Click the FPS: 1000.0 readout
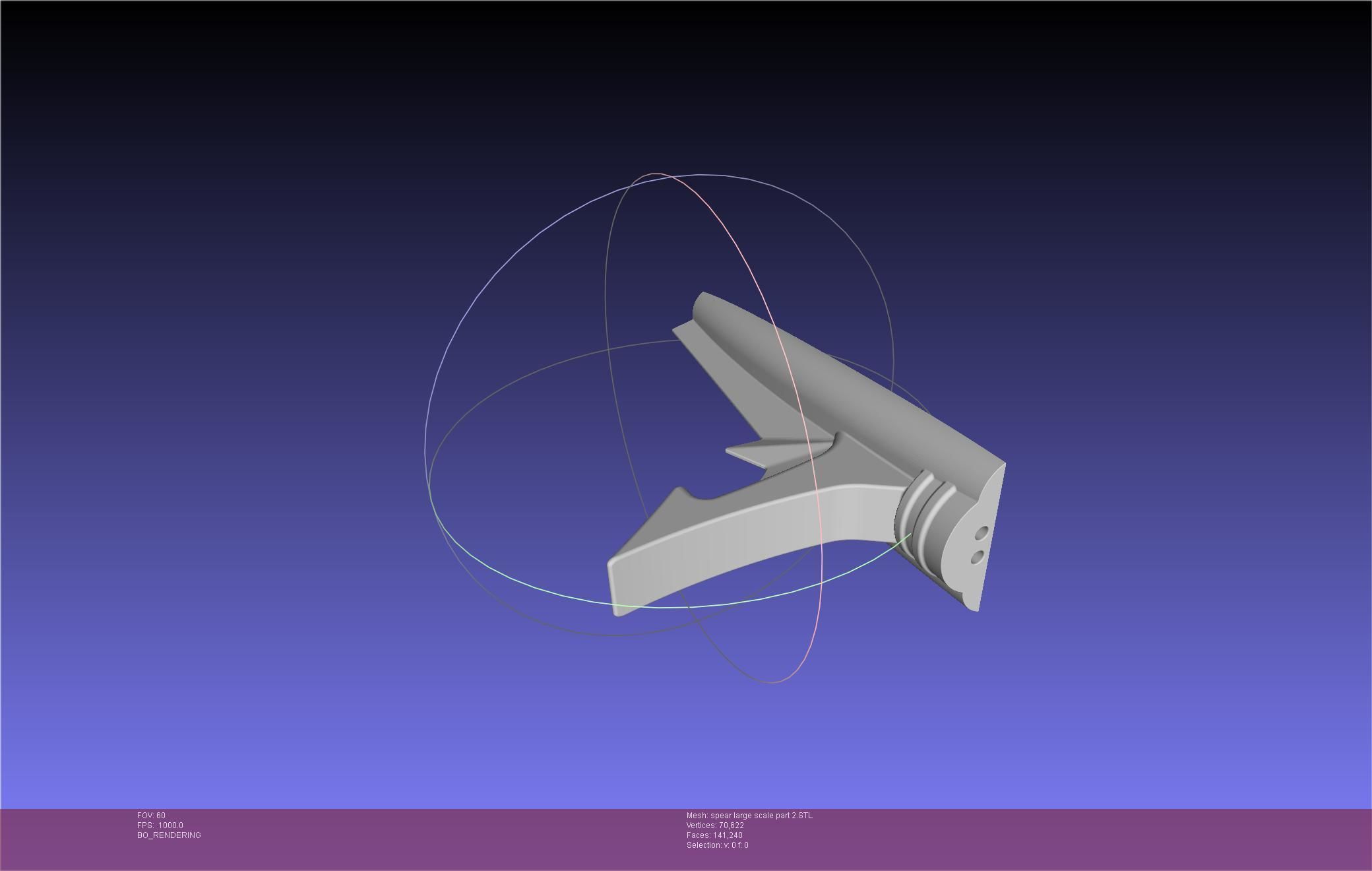The width and height of the screenshot is (1372, 871). click(160, 825)
